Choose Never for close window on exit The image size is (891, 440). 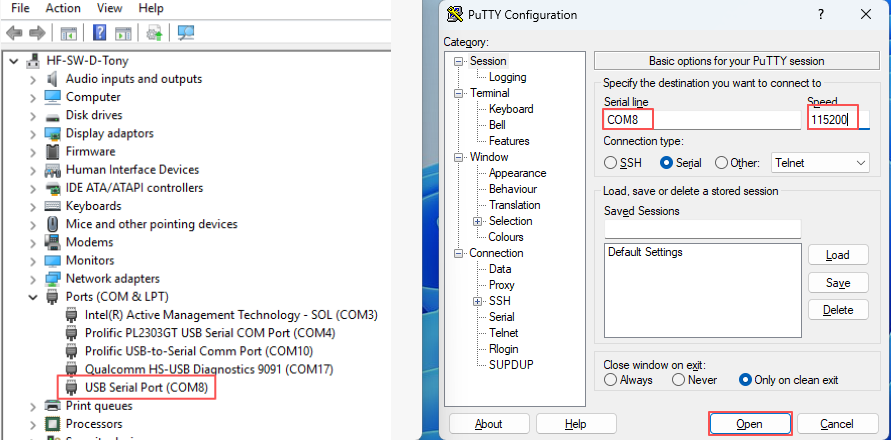[x=679, y=380]
